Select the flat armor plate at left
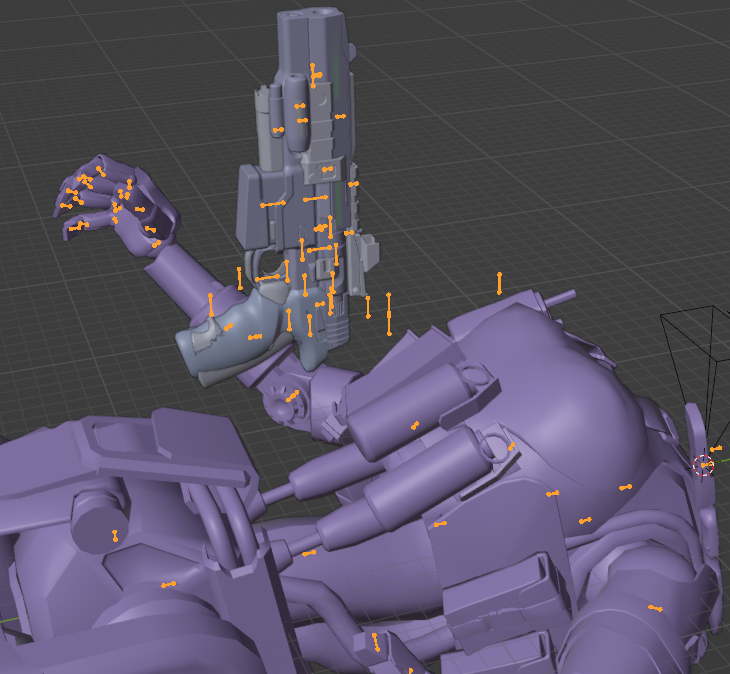This screenshot has width=730, height=674. (168, 449)
